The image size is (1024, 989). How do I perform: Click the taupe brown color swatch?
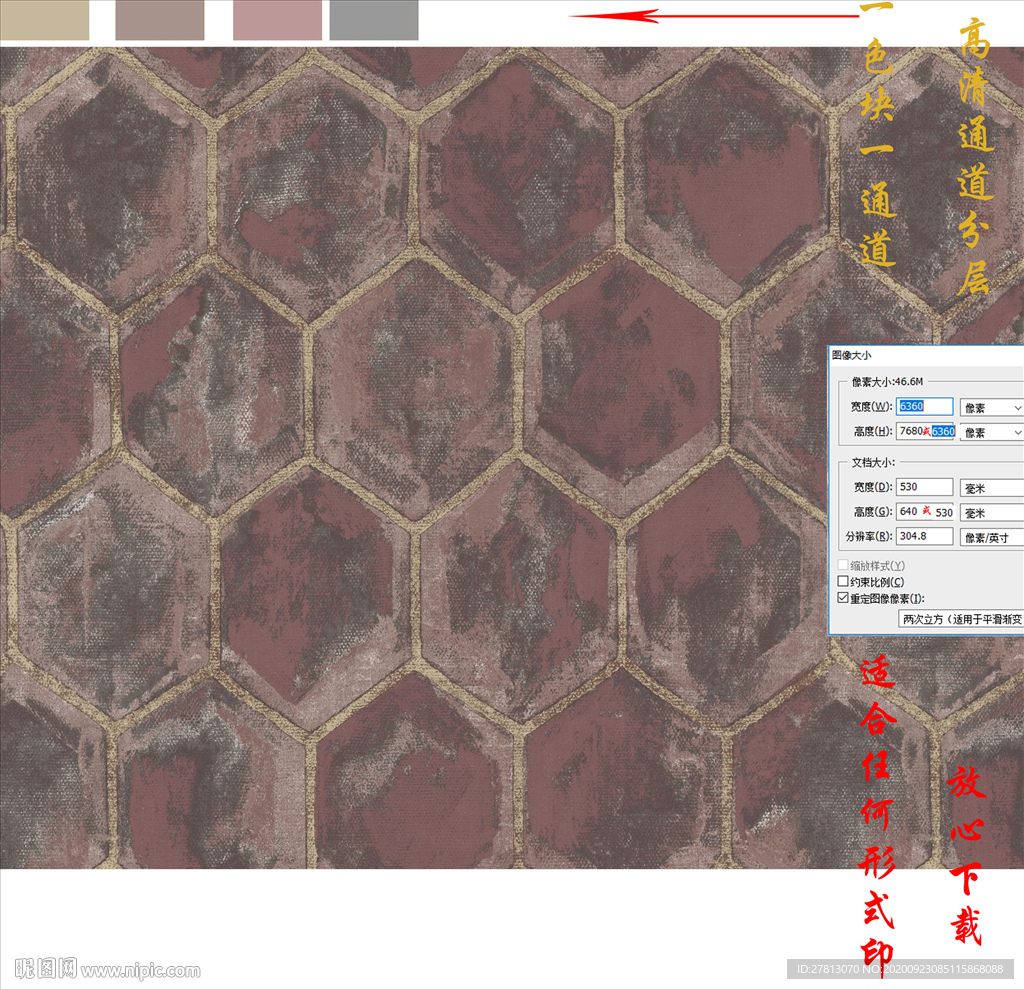(160, 20)
